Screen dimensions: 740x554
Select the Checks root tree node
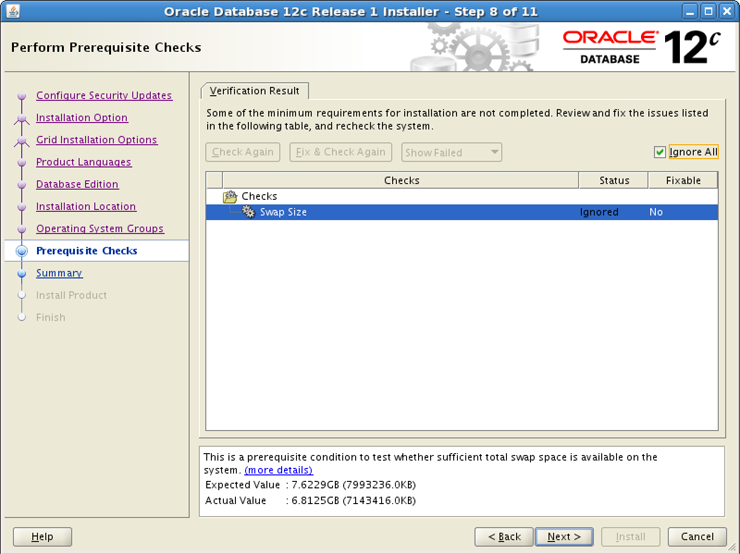tap(259, 196)
